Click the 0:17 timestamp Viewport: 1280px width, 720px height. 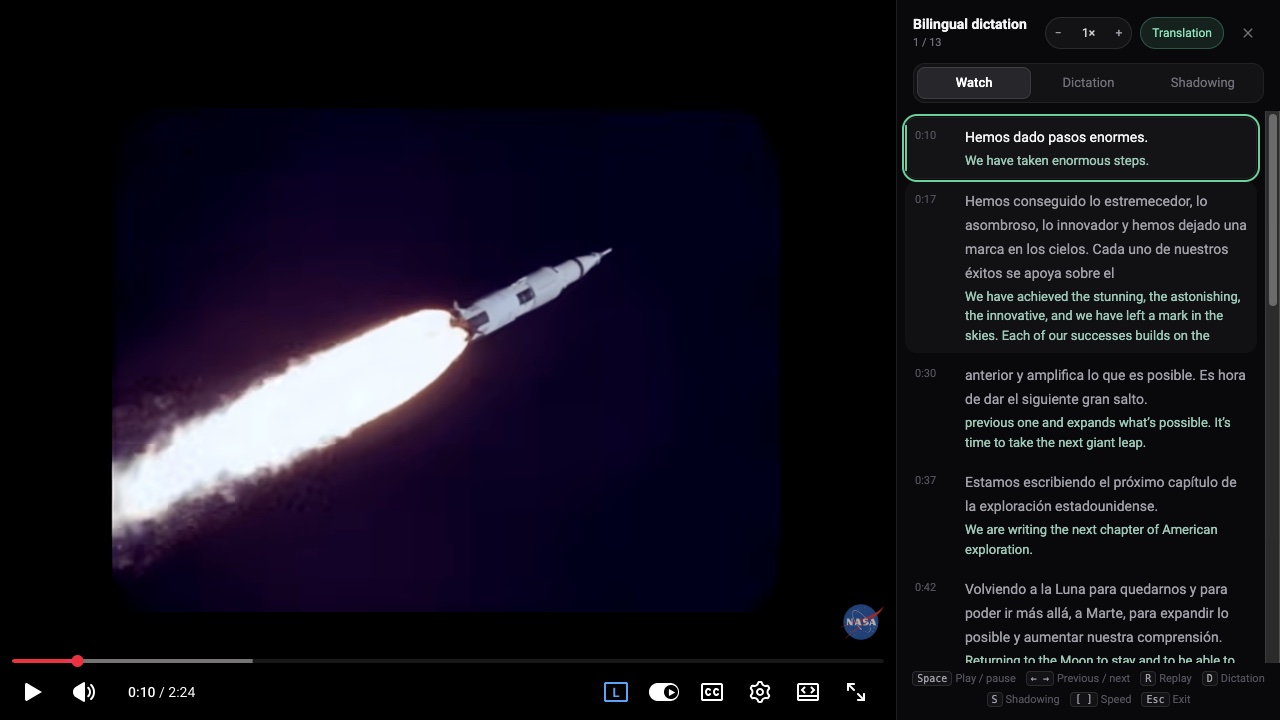(925, 200)
